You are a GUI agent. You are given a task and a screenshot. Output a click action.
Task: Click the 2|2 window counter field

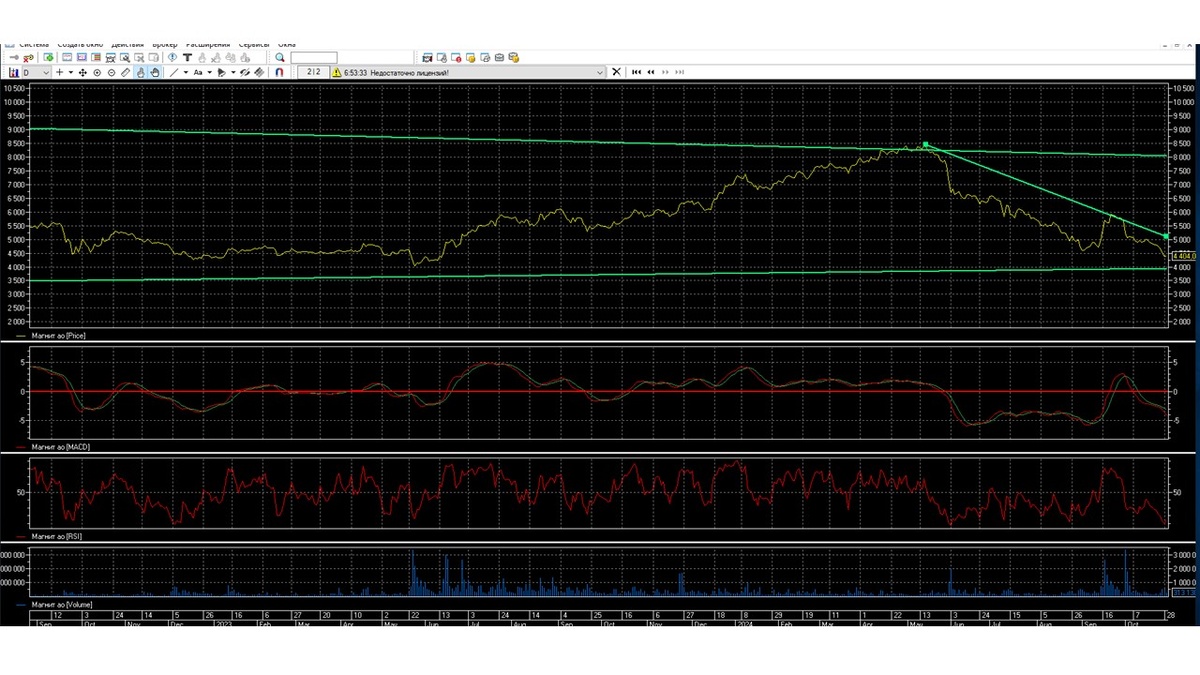click(314, 72)
